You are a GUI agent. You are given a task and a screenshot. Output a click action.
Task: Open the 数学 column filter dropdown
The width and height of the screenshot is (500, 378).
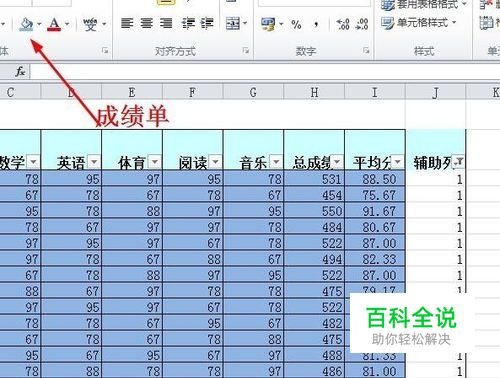(x=33, y=162)
